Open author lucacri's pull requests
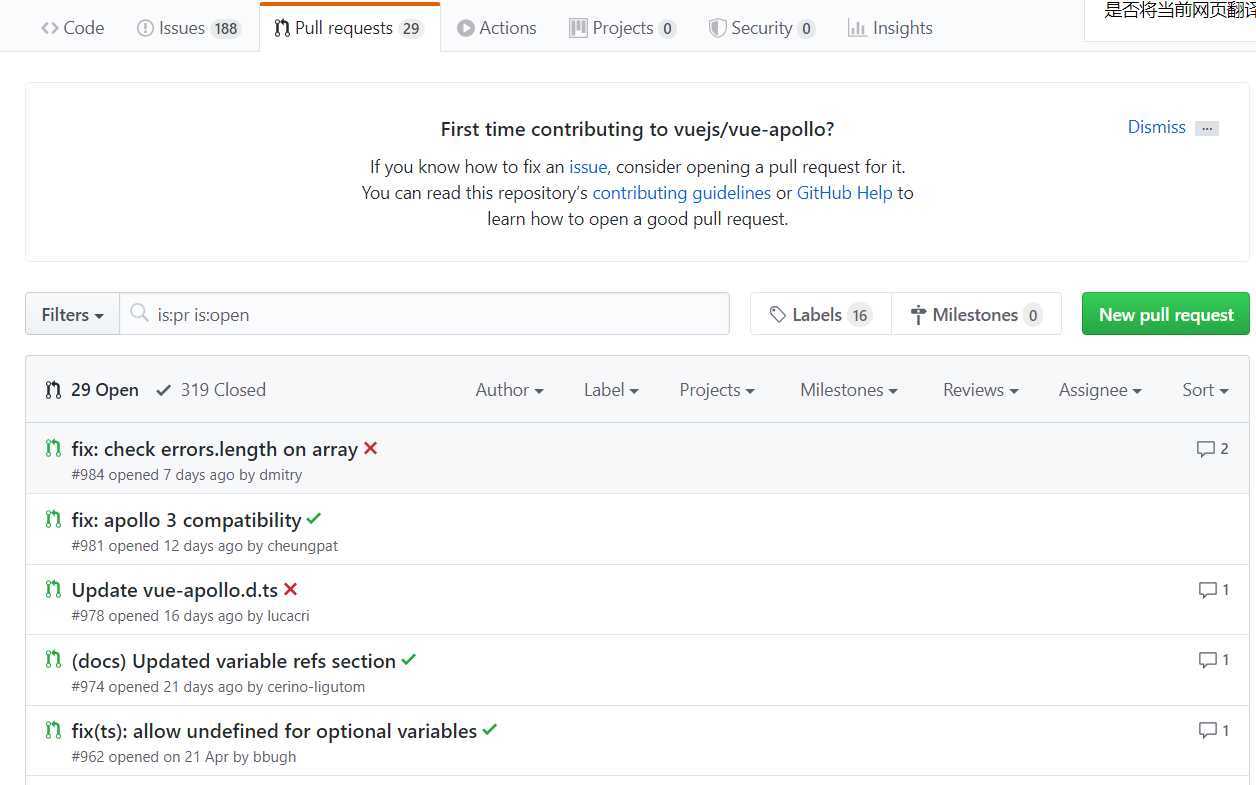1256x785 pixels. pos(289,616)
